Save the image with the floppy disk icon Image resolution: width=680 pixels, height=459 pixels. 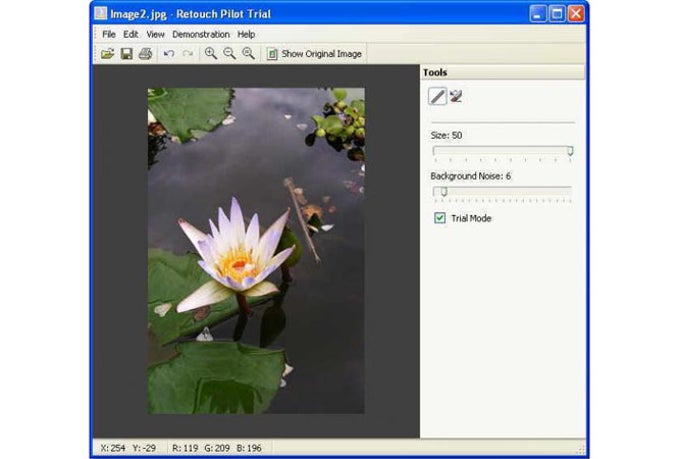(x=127, y=54)
